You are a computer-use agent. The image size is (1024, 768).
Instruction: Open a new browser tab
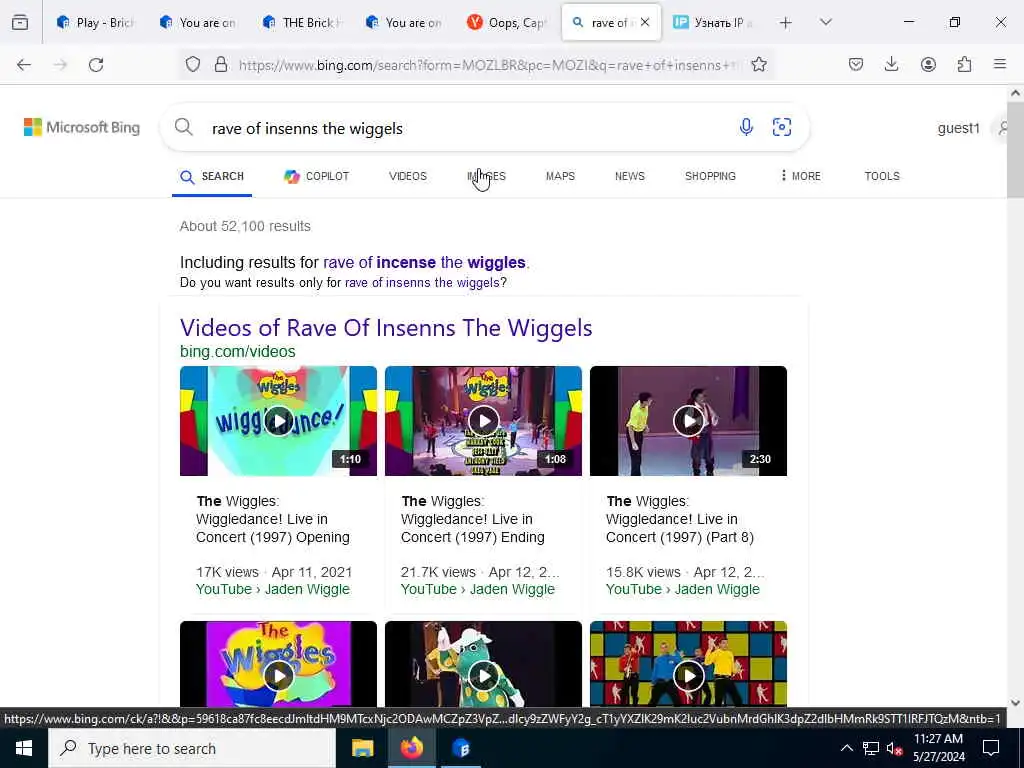786,23
